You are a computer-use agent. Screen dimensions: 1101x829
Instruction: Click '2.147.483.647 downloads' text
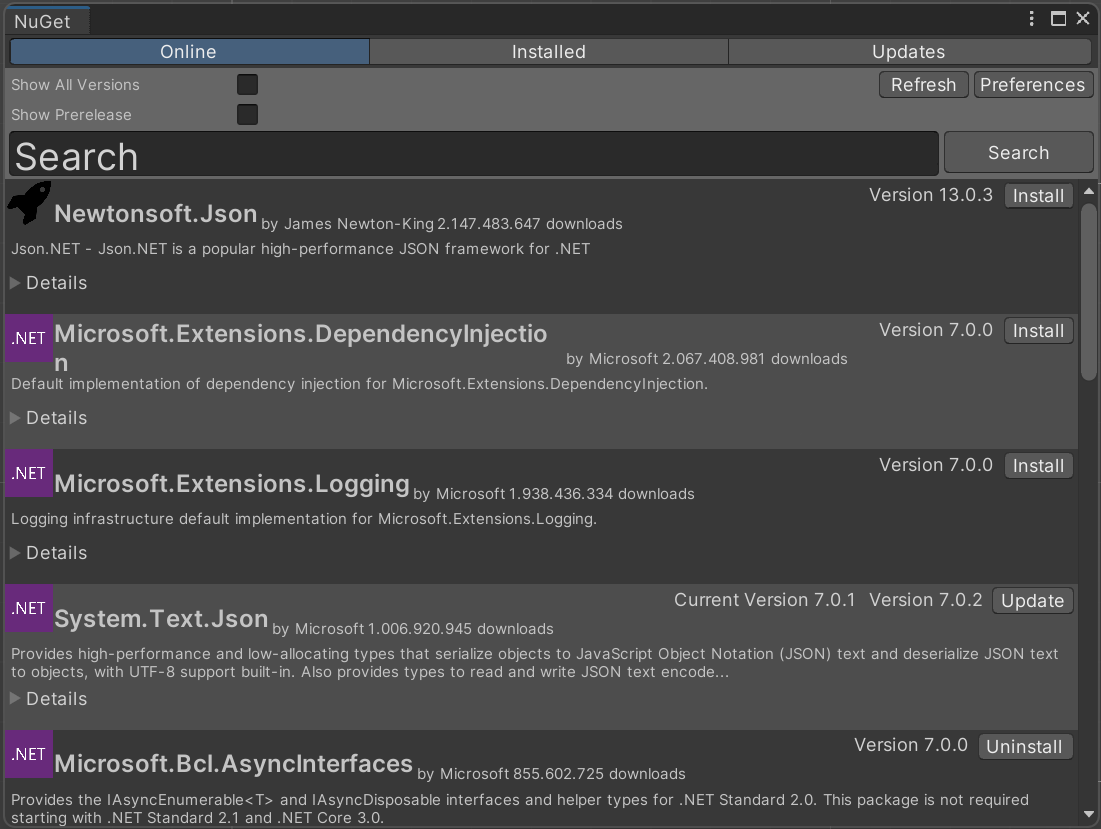[x=530, y=224]
